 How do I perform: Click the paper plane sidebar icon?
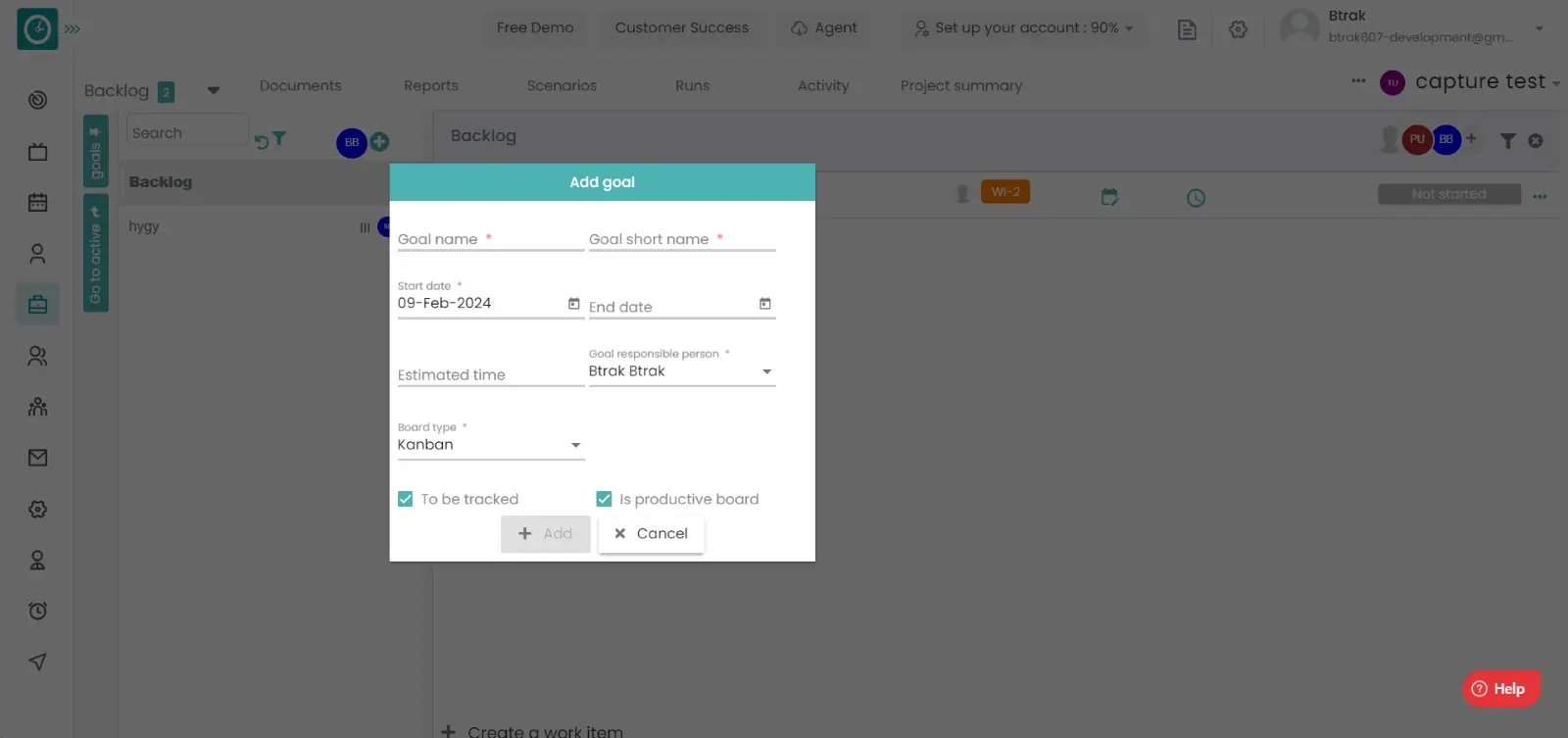point(37,662)
